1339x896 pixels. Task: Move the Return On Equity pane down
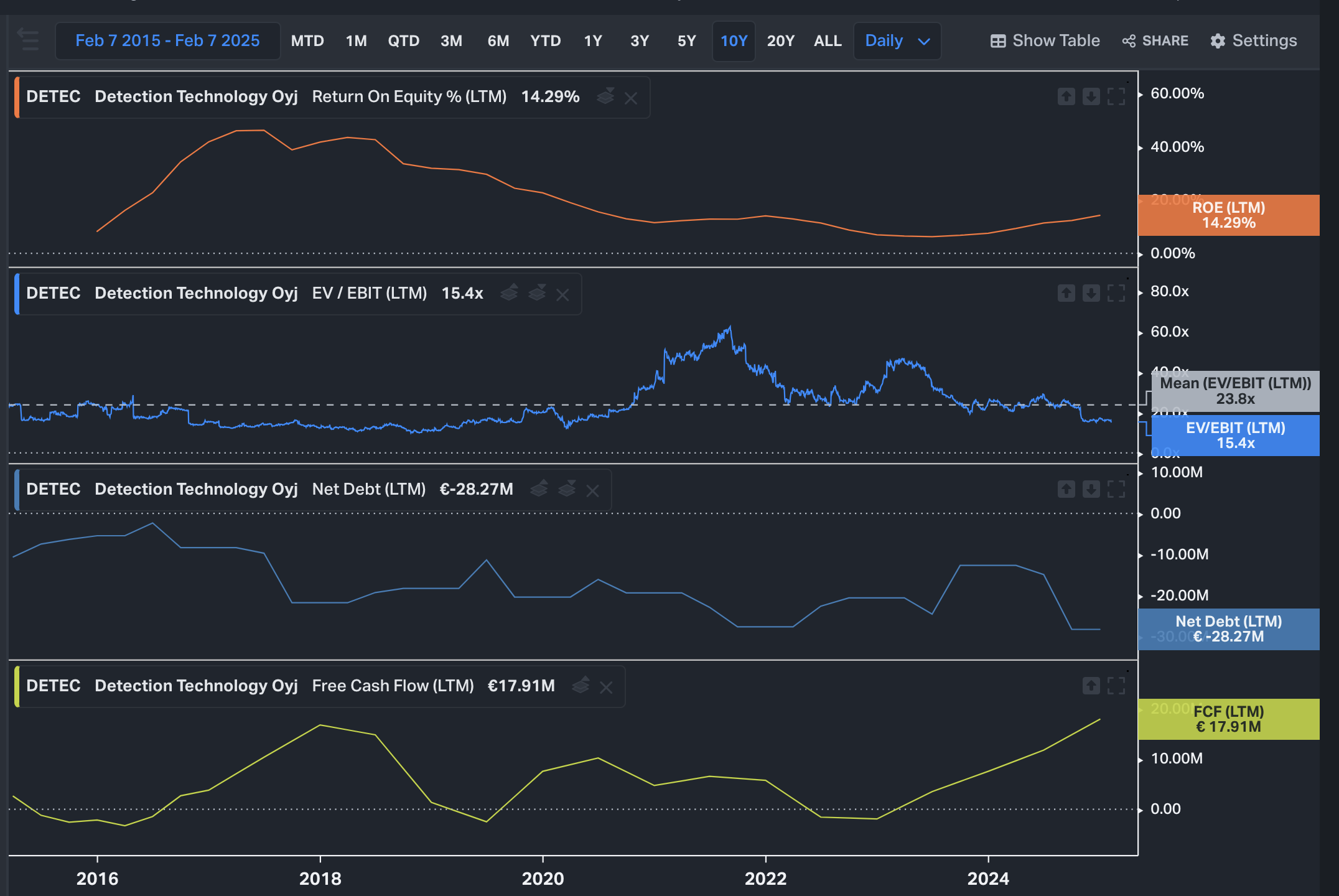[1091, 96]
